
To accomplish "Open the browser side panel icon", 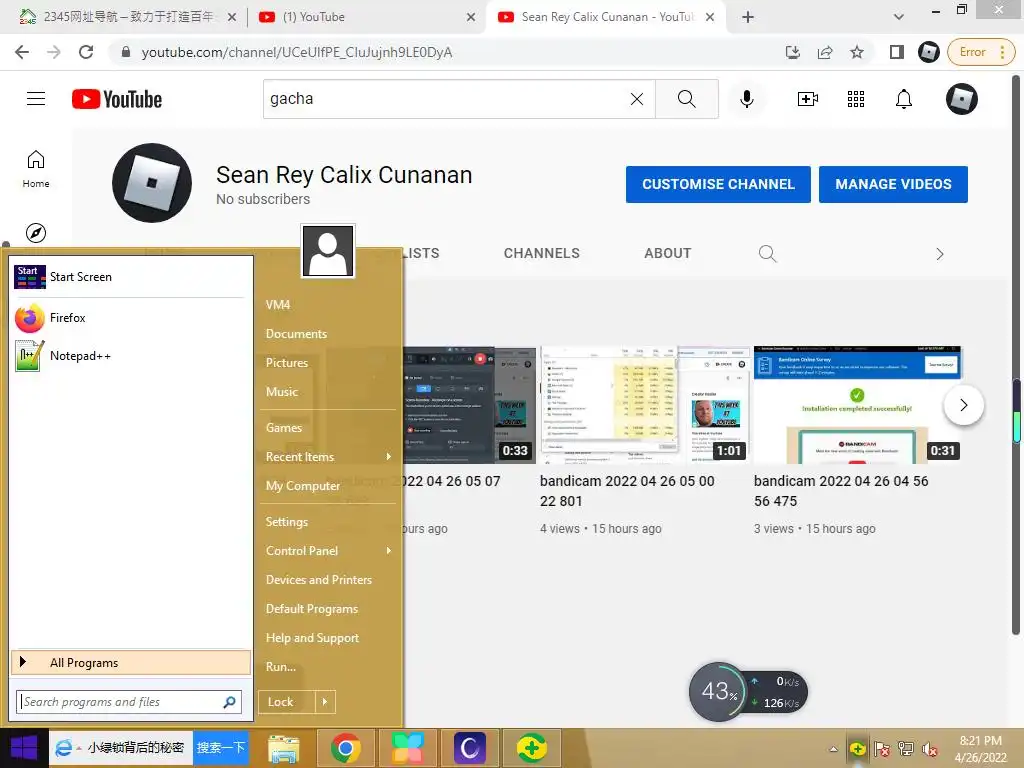I will pyautogui.click(x=897, y=52).
